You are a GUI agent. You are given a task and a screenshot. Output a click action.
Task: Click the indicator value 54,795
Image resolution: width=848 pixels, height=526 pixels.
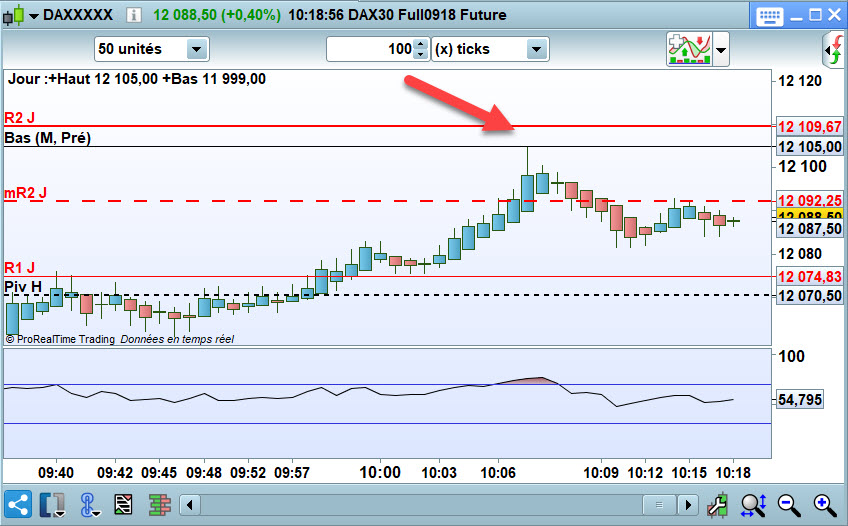[x=799, y=400]
